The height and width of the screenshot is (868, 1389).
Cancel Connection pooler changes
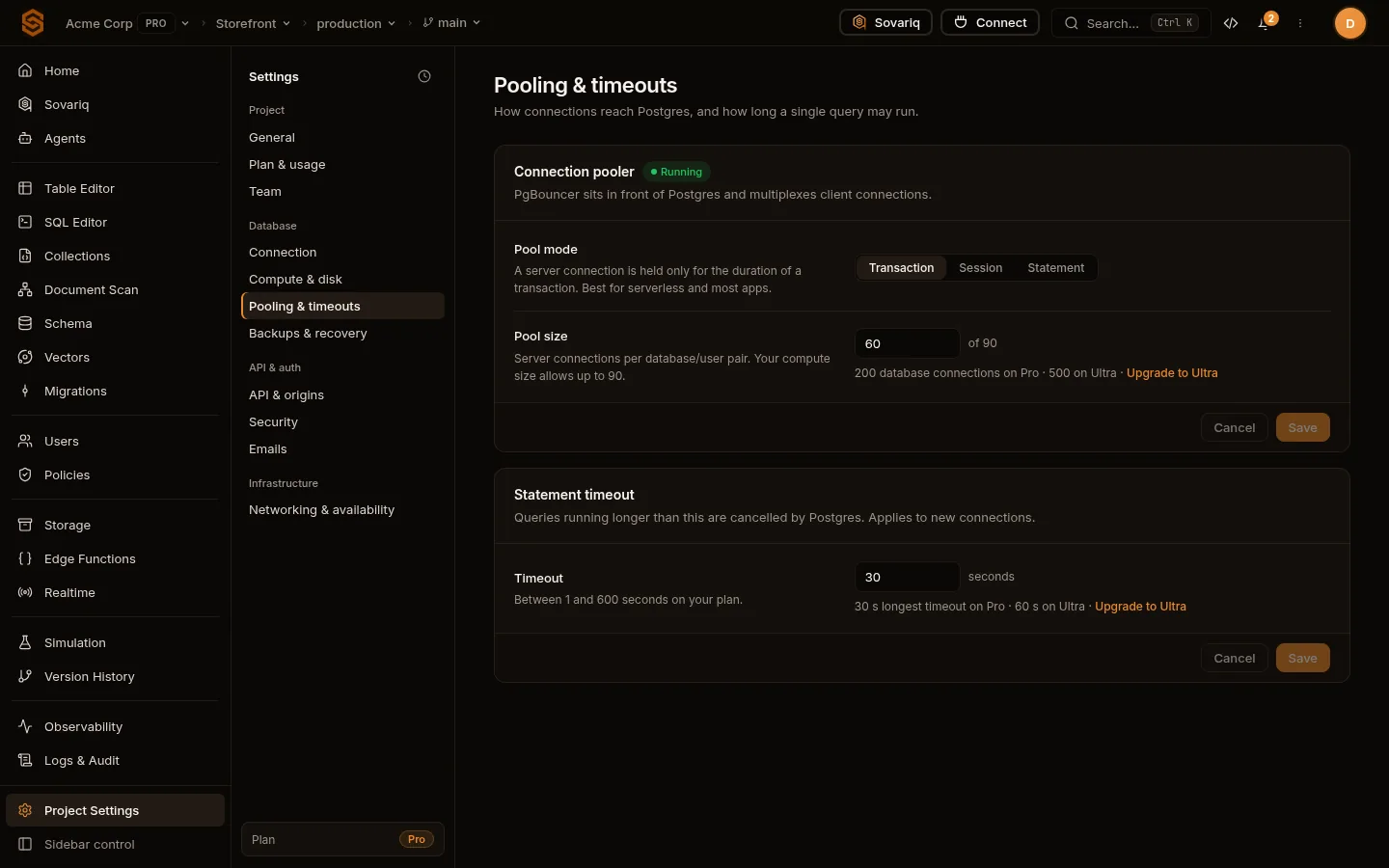[x=1234, y=427]
